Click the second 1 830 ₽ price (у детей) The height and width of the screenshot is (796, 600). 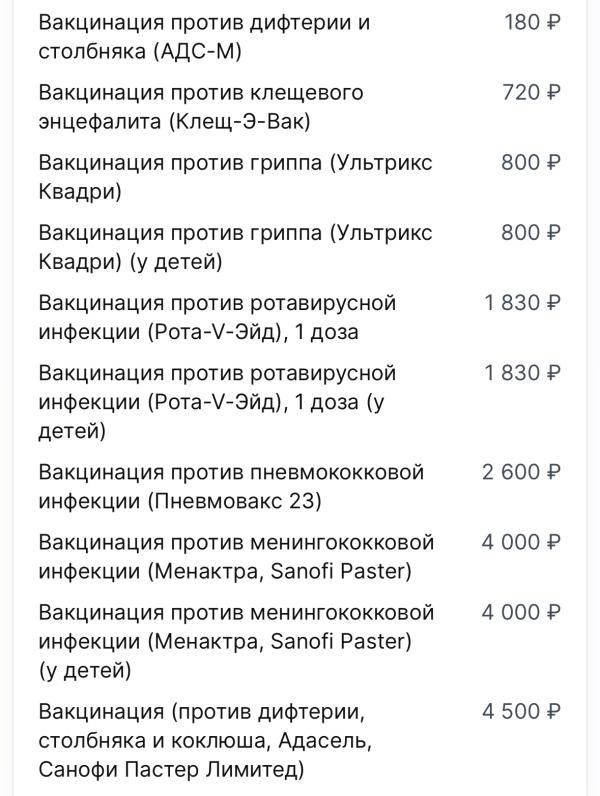(x=523, y=373)
